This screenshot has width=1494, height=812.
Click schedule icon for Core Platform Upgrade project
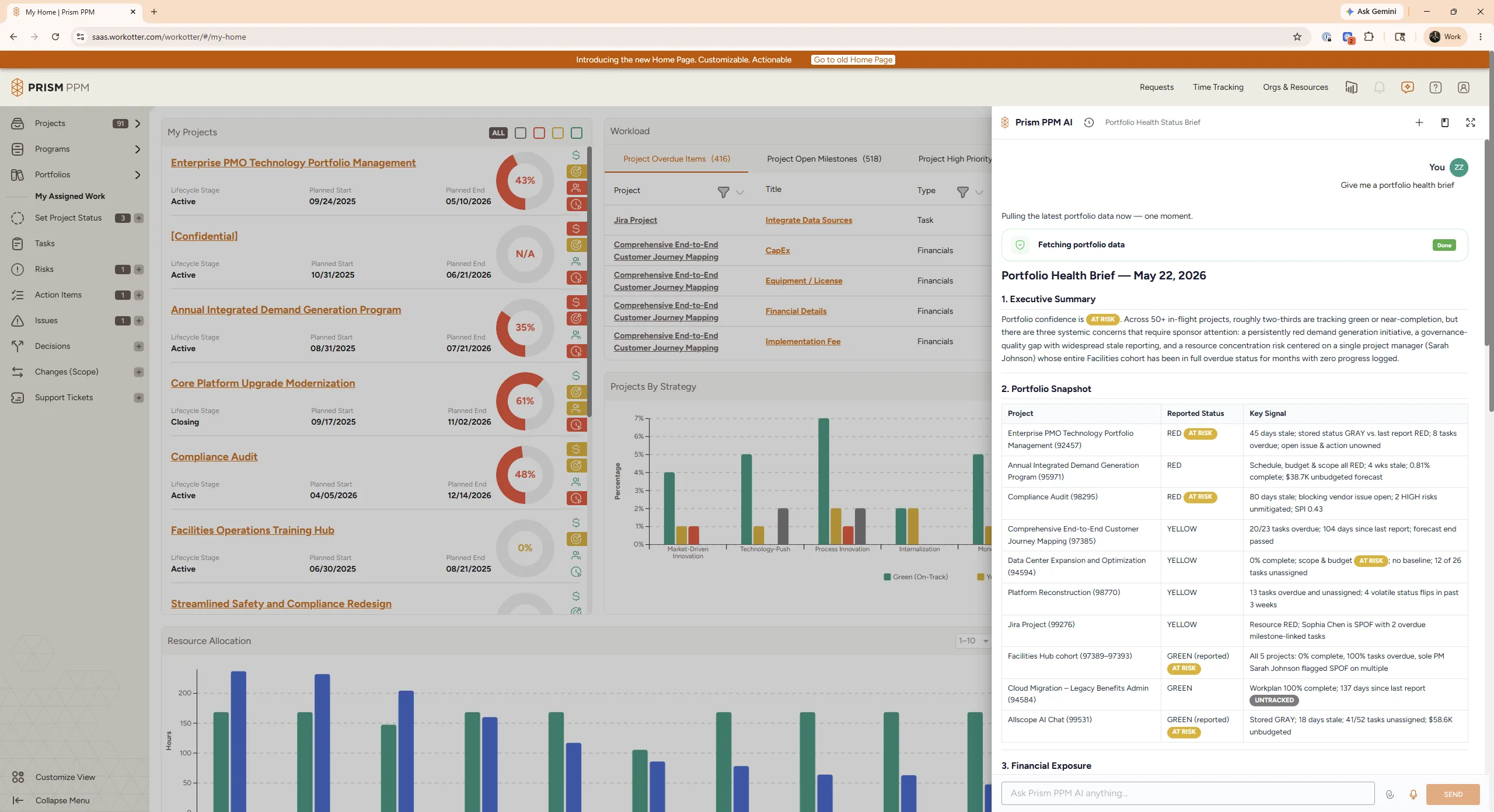[576, 425]
